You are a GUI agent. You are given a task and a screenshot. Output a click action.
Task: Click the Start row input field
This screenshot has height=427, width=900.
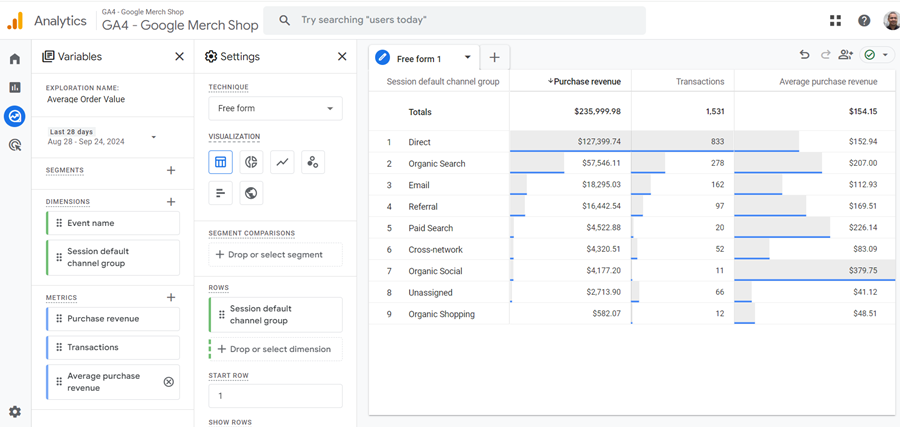(x=276, y=396)
